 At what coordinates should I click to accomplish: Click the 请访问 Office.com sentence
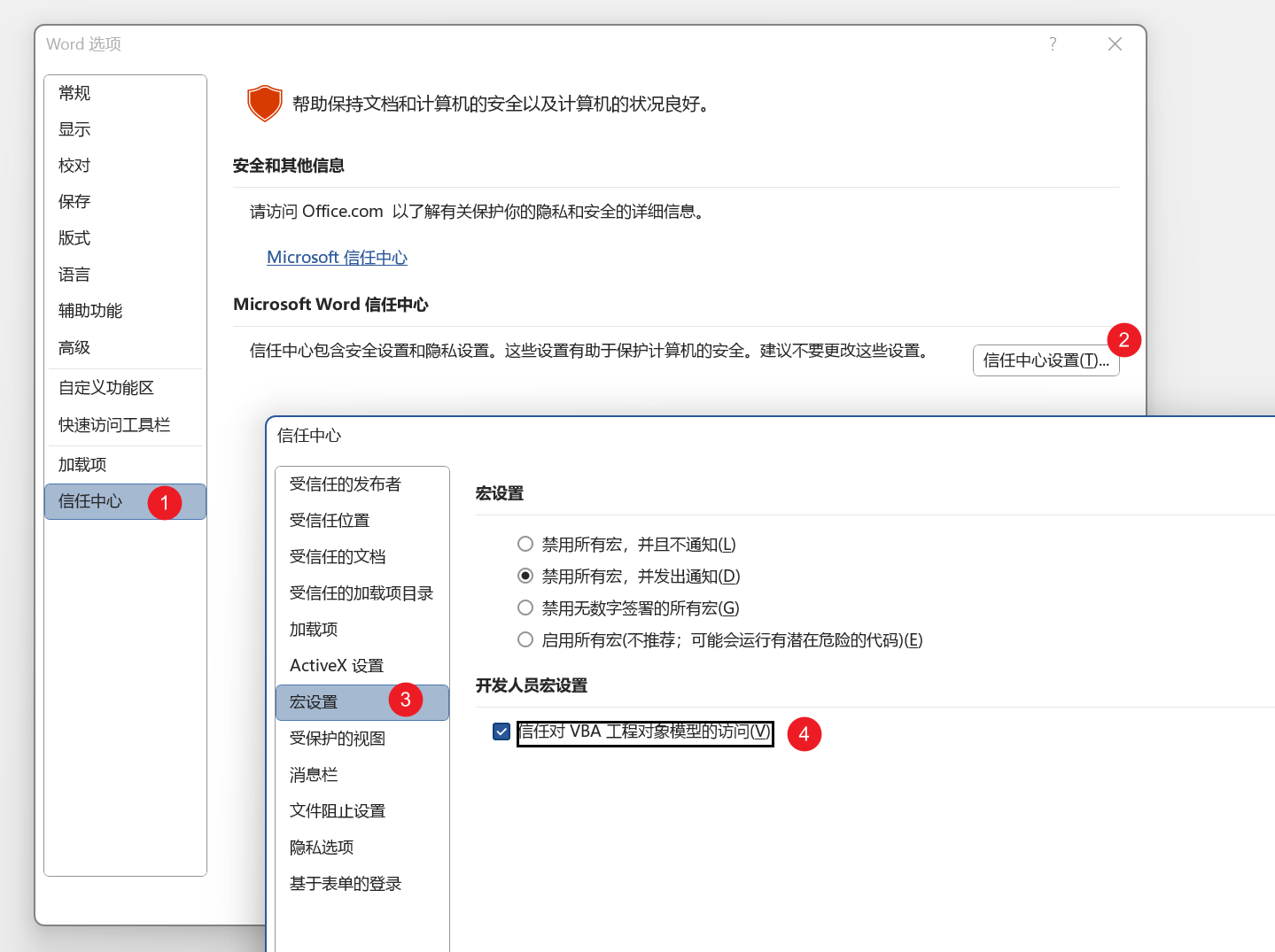479,212
